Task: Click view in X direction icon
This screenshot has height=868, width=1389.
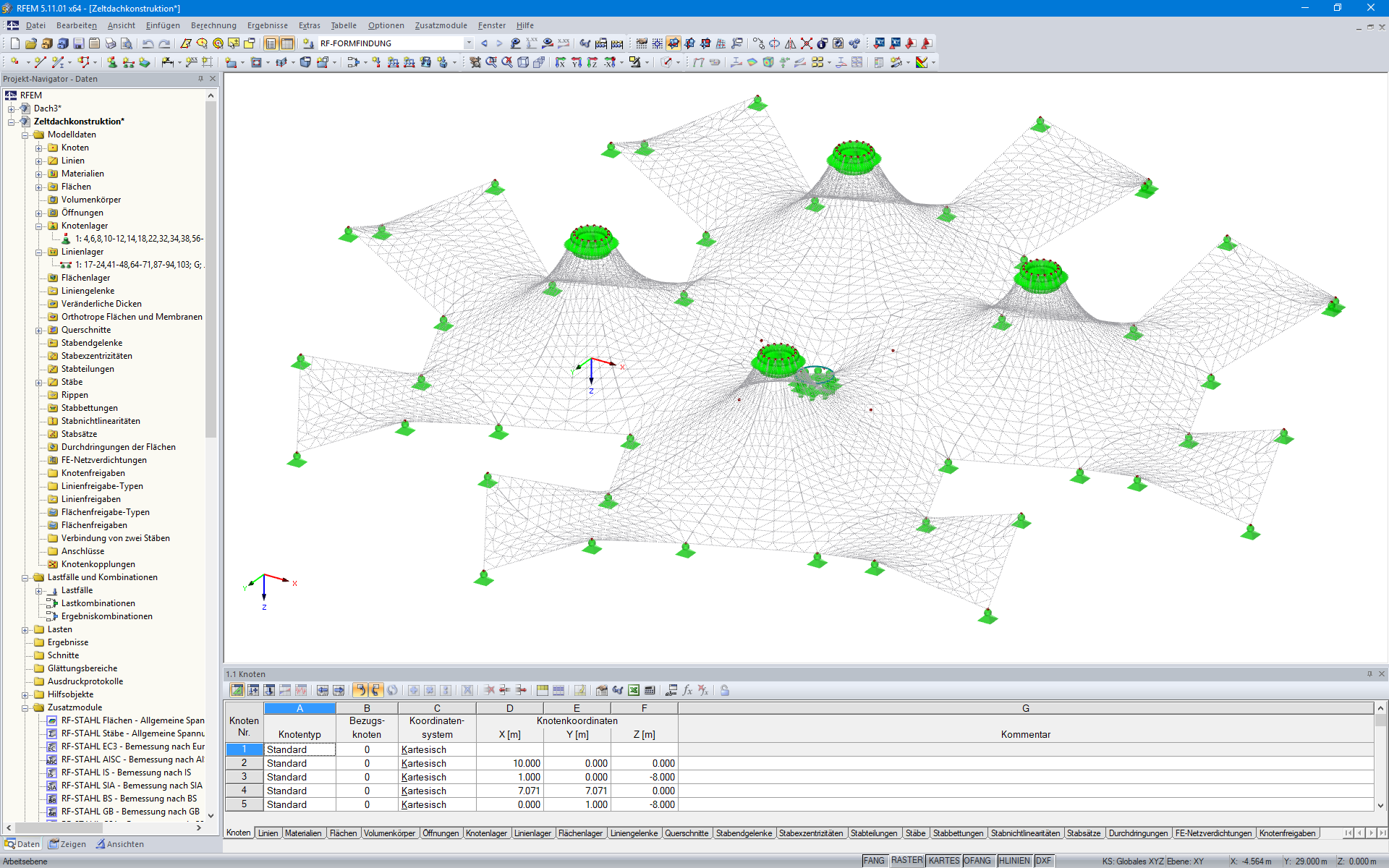Action: point(561,62)
